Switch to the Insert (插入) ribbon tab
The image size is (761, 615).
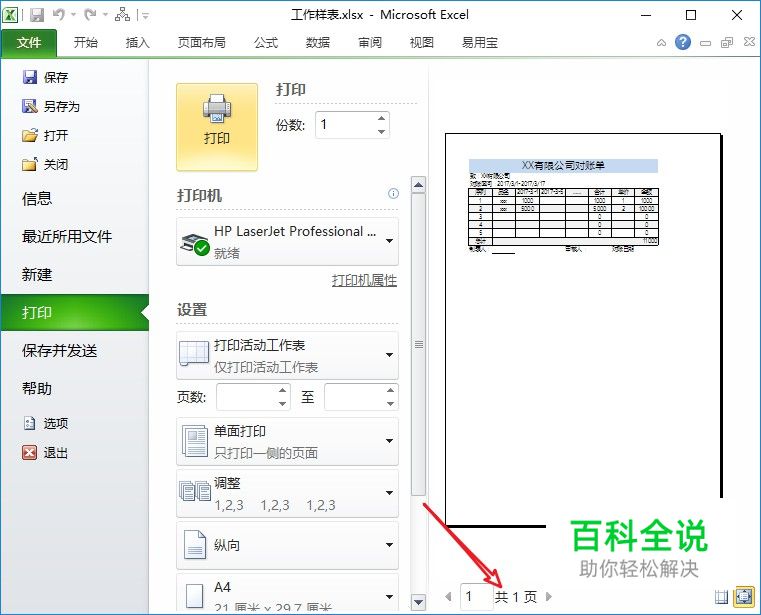coord(138,43)
